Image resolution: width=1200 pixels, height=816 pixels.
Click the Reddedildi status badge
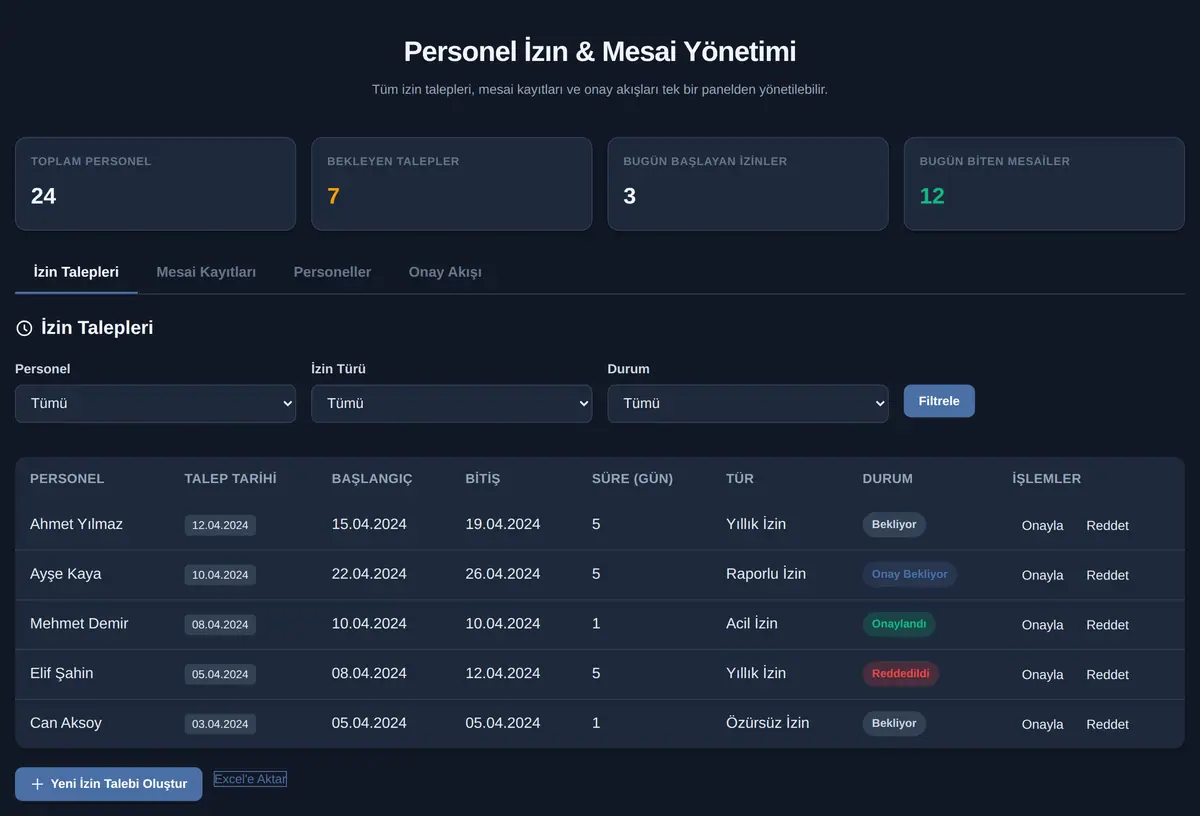901,674
